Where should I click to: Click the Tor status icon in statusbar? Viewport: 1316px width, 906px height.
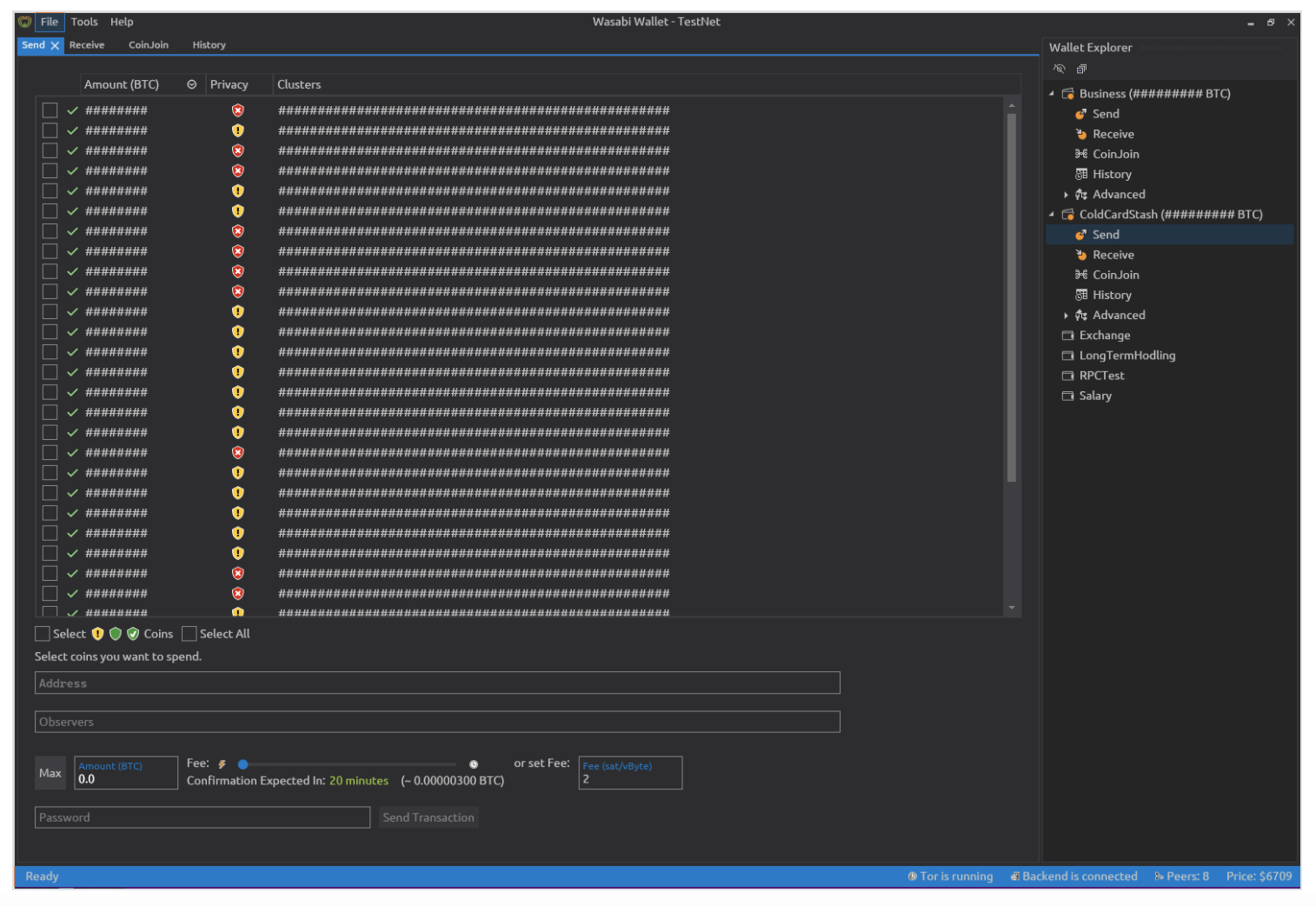click(x=911, y=876)
